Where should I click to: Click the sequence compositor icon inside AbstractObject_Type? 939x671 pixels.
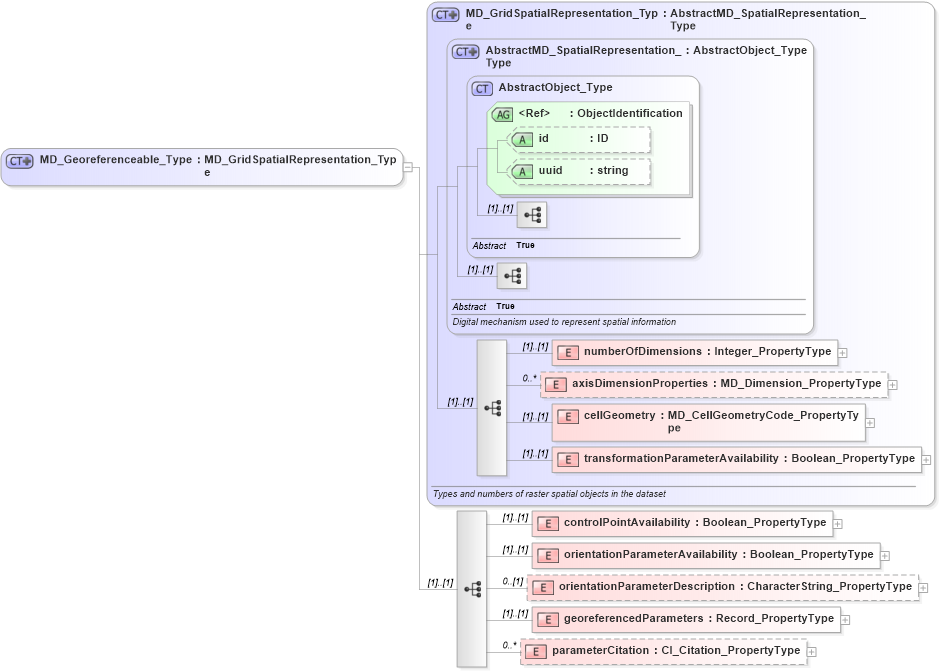(532, 215)
